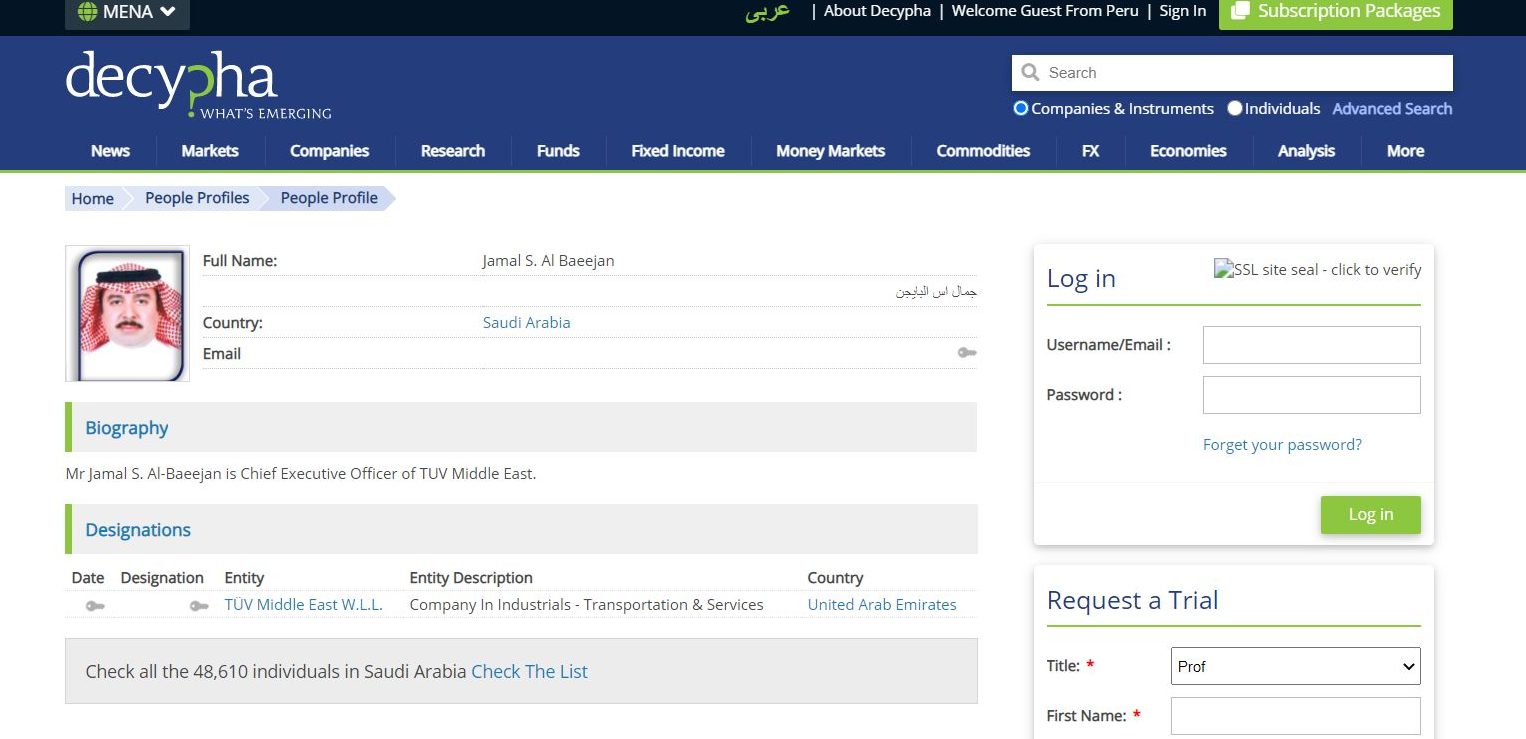Go to People Profiles breadcrumb
The image size is (1526, 739).
[x=197, y=198]
